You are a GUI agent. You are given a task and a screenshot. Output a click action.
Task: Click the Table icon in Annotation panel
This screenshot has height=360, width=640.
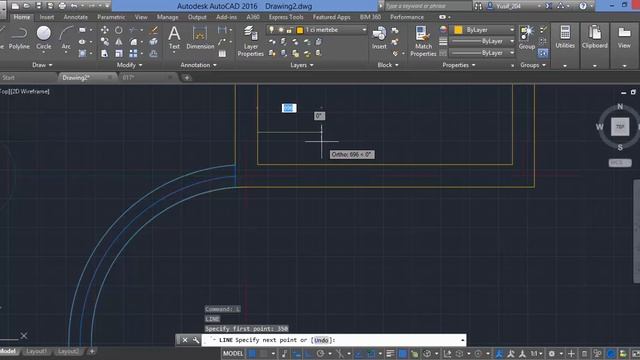tap(222, 53)
